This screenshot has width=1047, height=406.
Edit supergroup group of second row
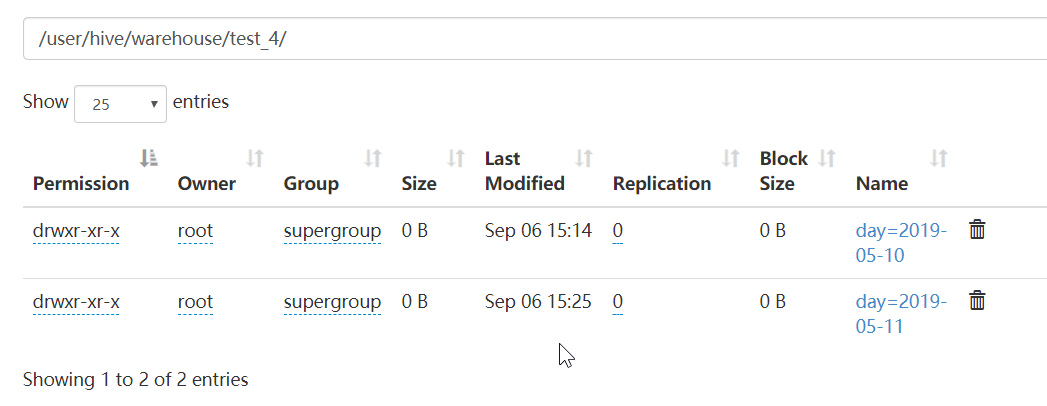332,302
